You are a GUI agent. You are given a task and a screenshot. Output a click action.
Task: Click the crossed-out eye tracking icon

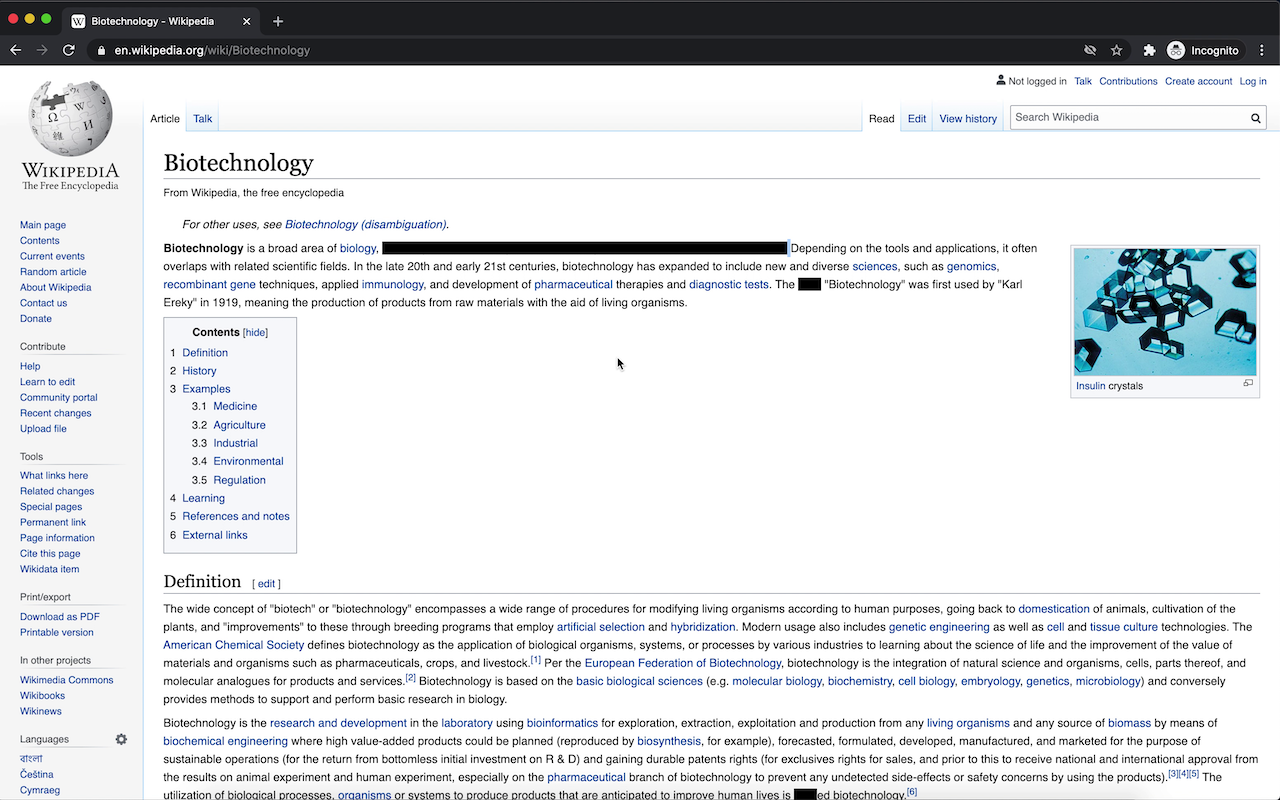coord(1090,50)
